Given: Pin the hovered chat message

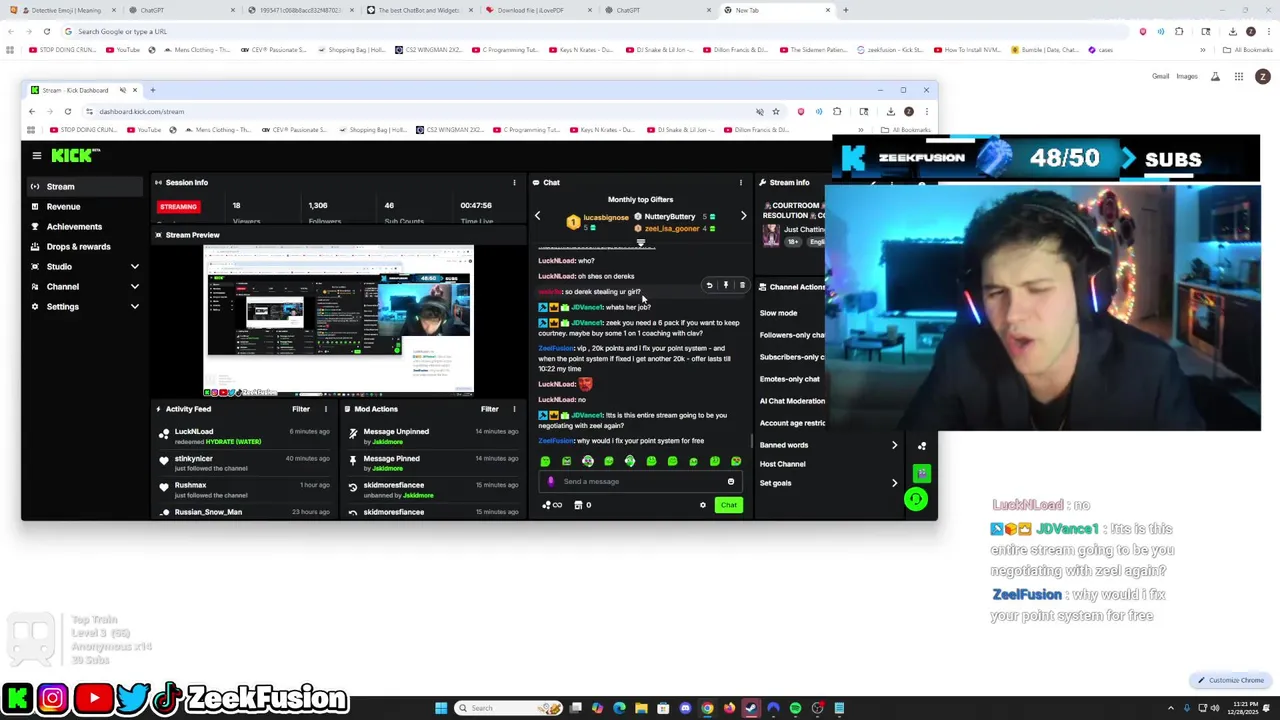Looking at the screenshot, I should pos(726,286).
